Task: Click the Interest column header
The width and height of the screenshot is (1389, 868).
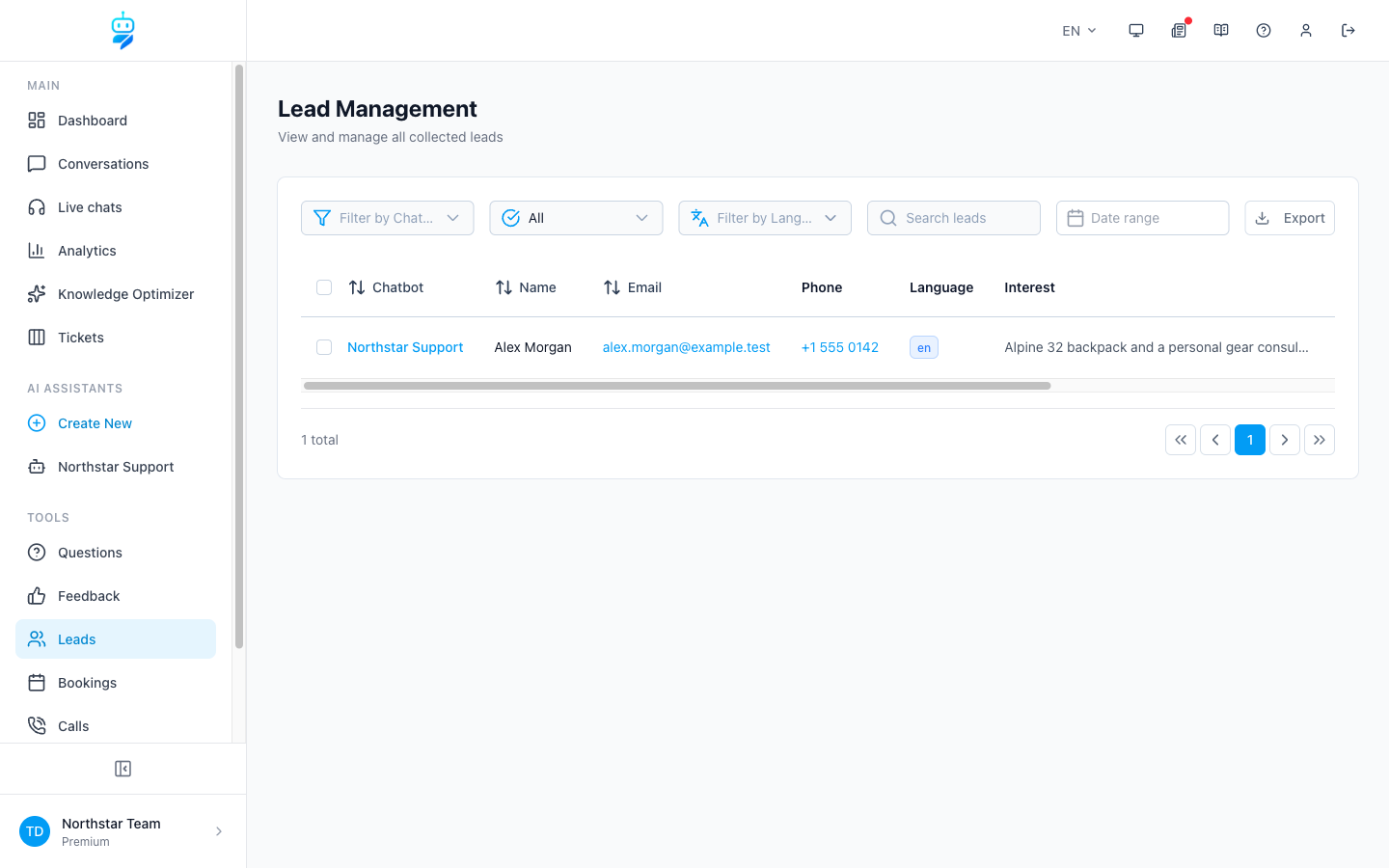Action: [1029, 287]
